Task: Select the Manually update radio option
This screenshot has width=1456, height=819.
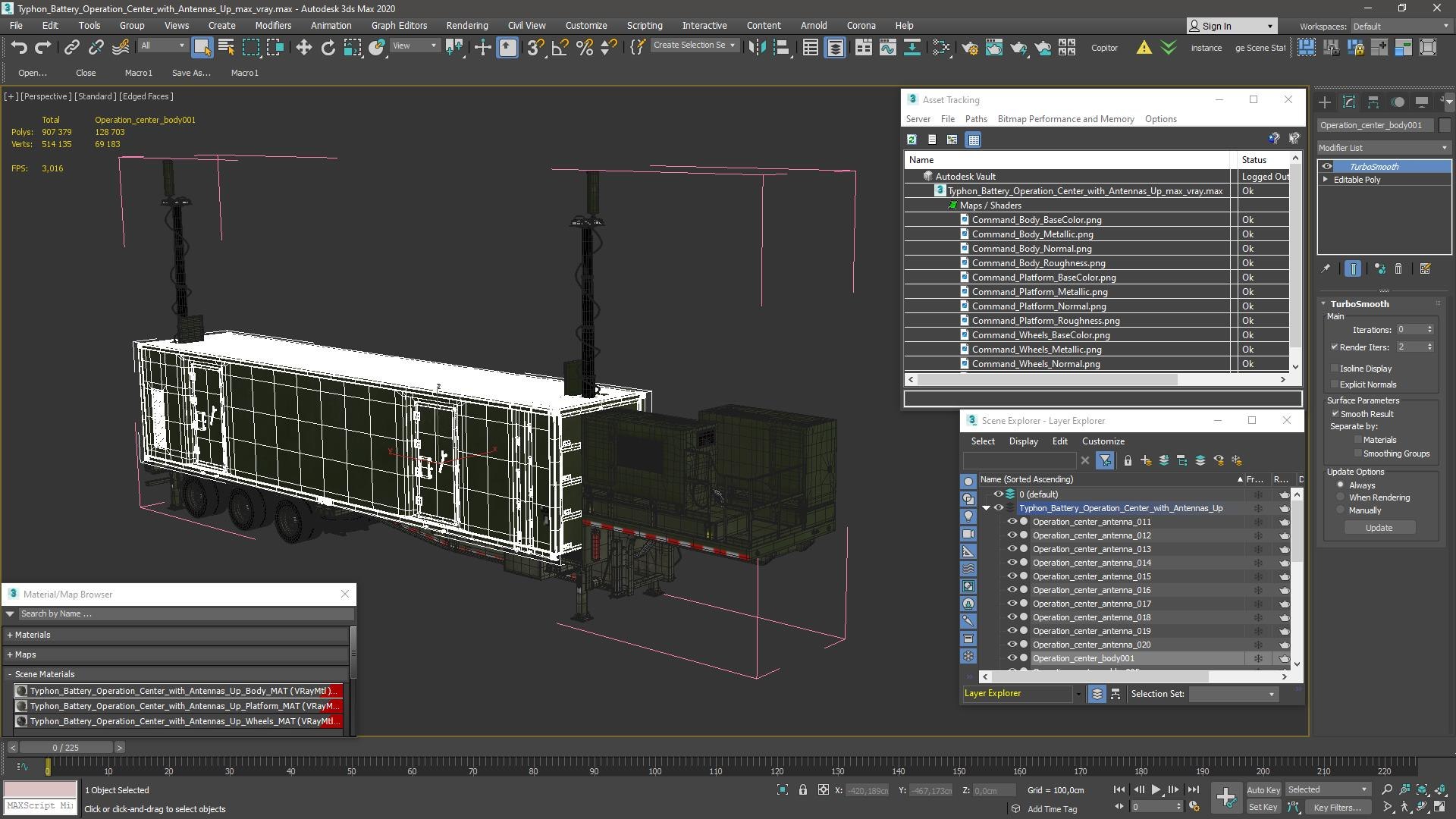Action: click(x=1341, y=510)
